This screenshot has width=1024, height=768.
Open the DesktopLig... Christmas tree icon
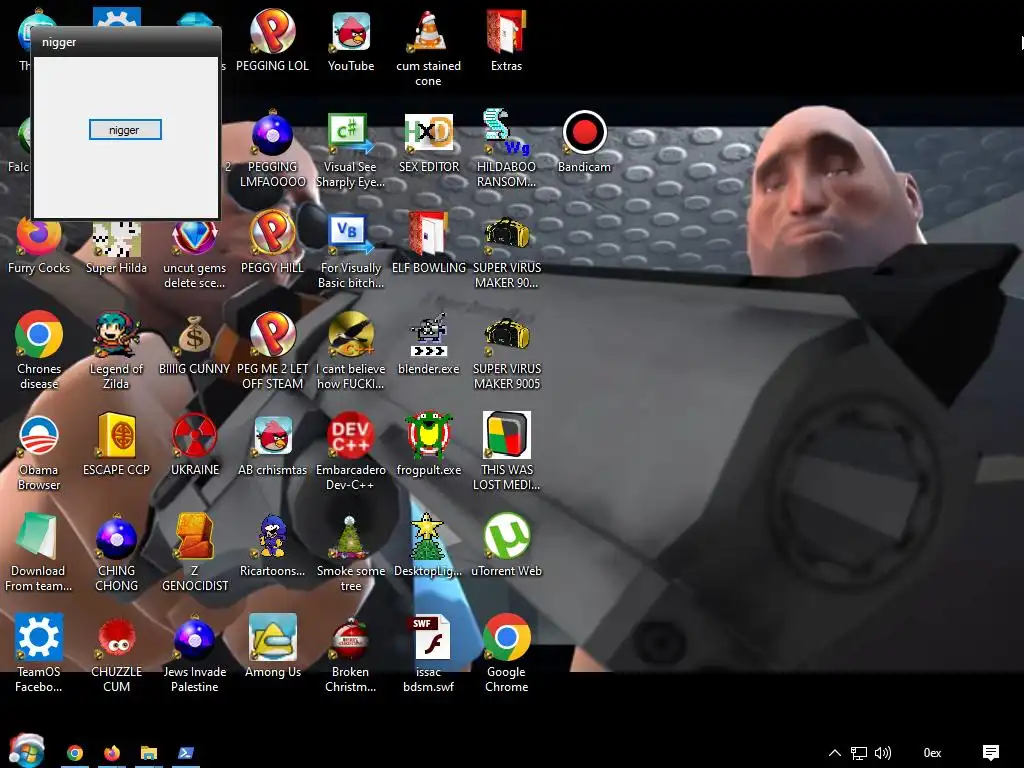click(427, 536)
